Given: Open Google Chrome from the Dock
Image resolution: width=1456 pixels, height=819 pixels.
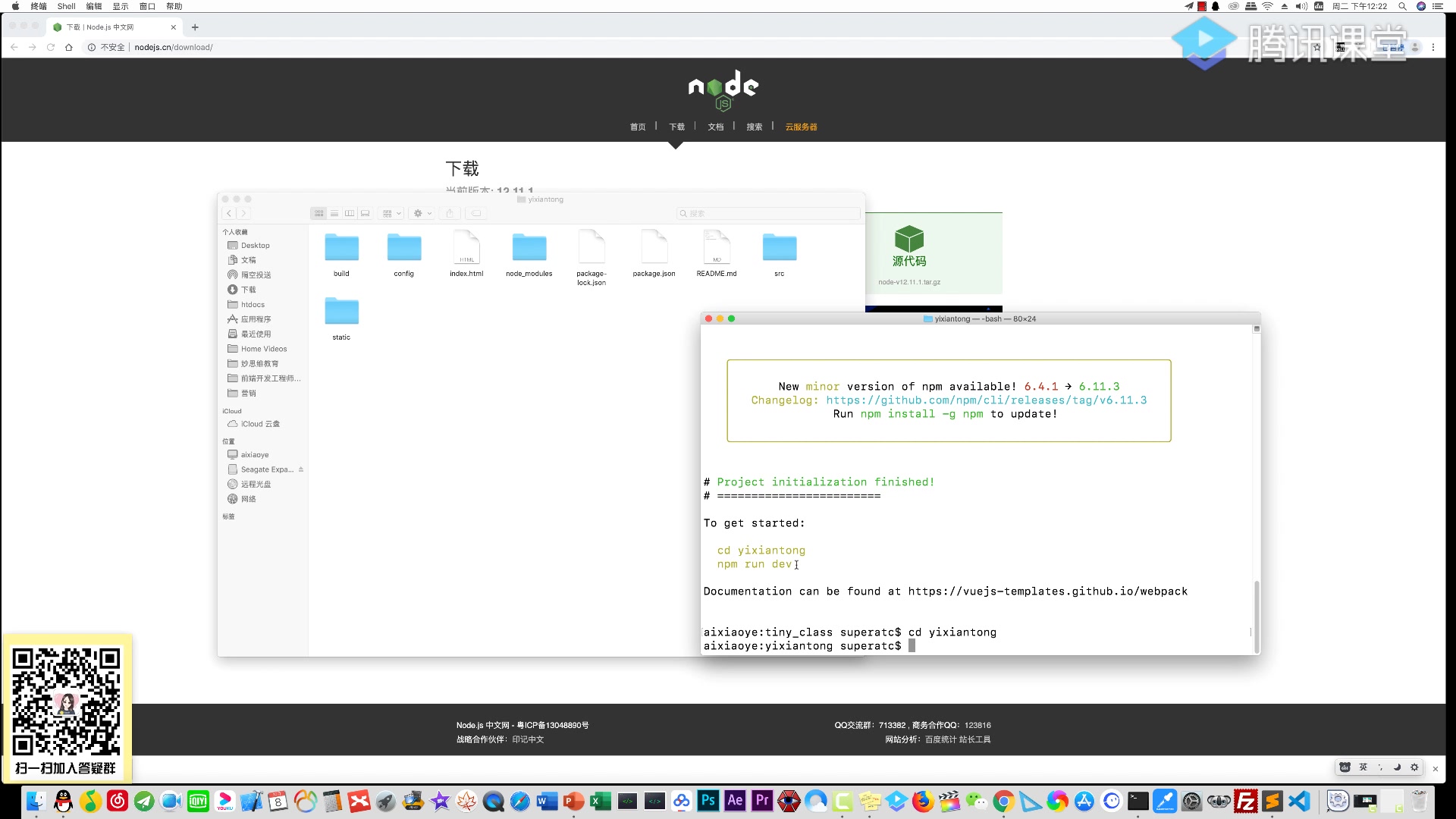Looking at the screenshot, I should coord(1003,801).
